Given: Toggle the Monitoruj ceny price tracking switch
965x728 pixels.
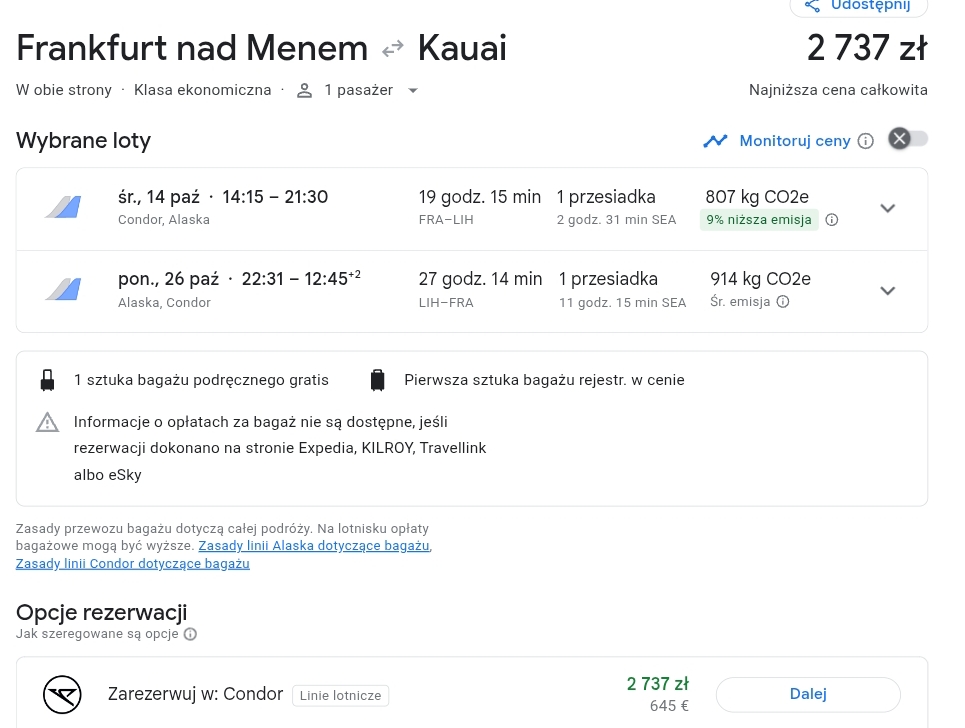Looking at the screenshot, I should pyautogui.click(x=908, y=139).
